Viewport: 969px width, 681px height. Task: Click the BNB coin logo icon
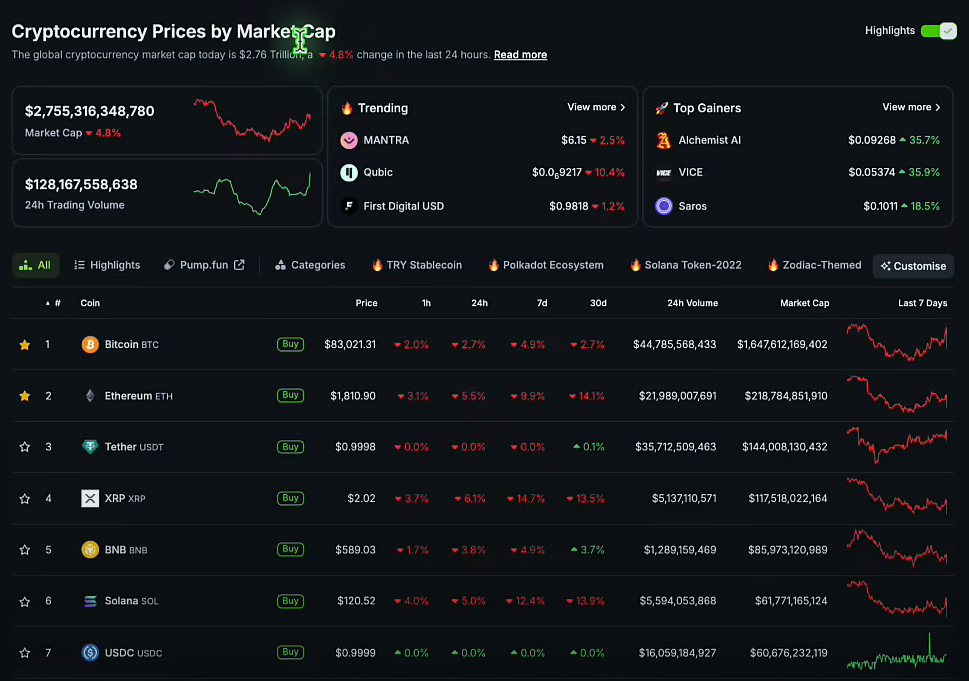coord(90,550)
